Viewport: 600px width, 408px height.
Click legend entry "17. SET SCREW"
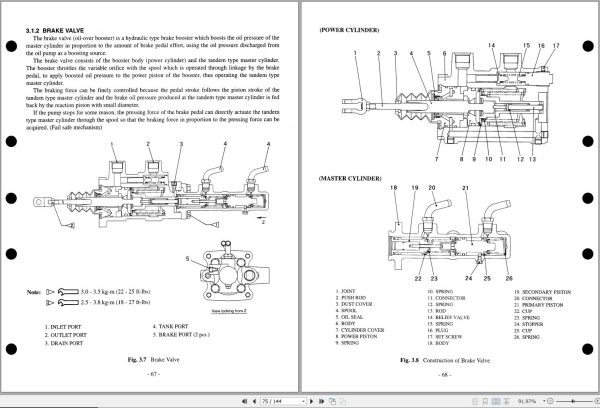(x=445, y=337)
